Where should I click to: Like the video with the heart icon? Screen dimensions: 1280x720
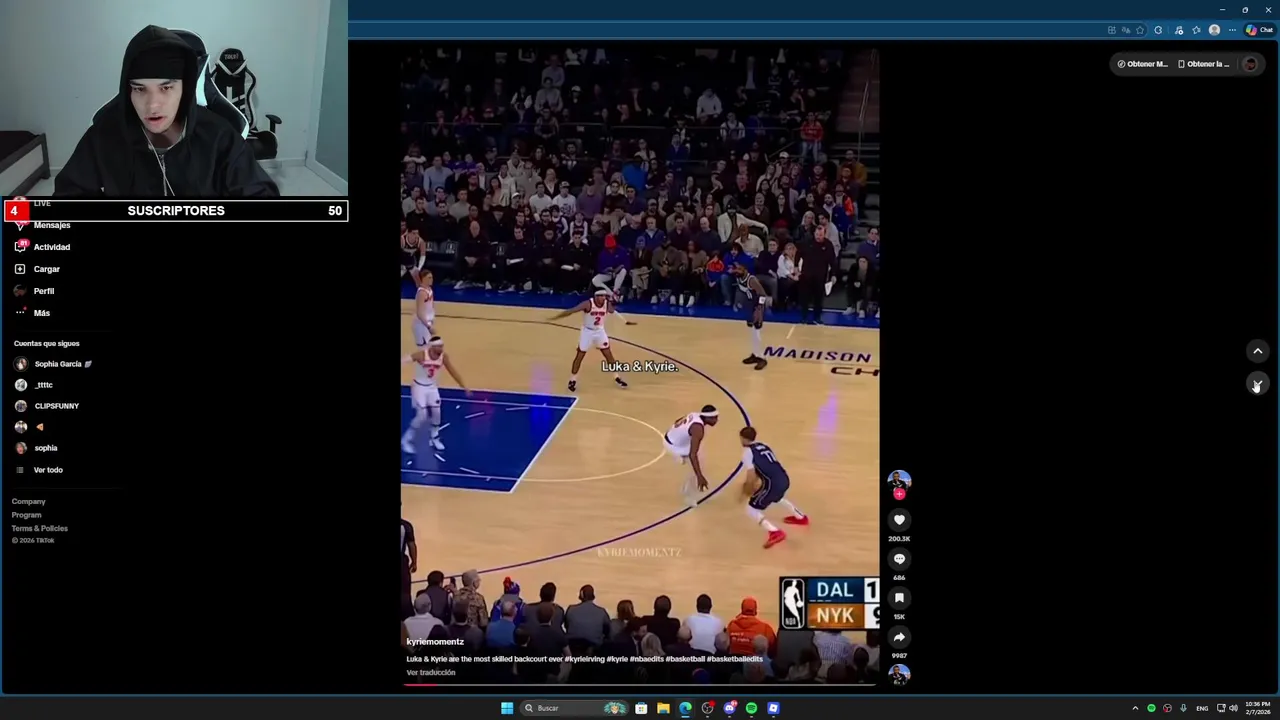tap(899, 520)
